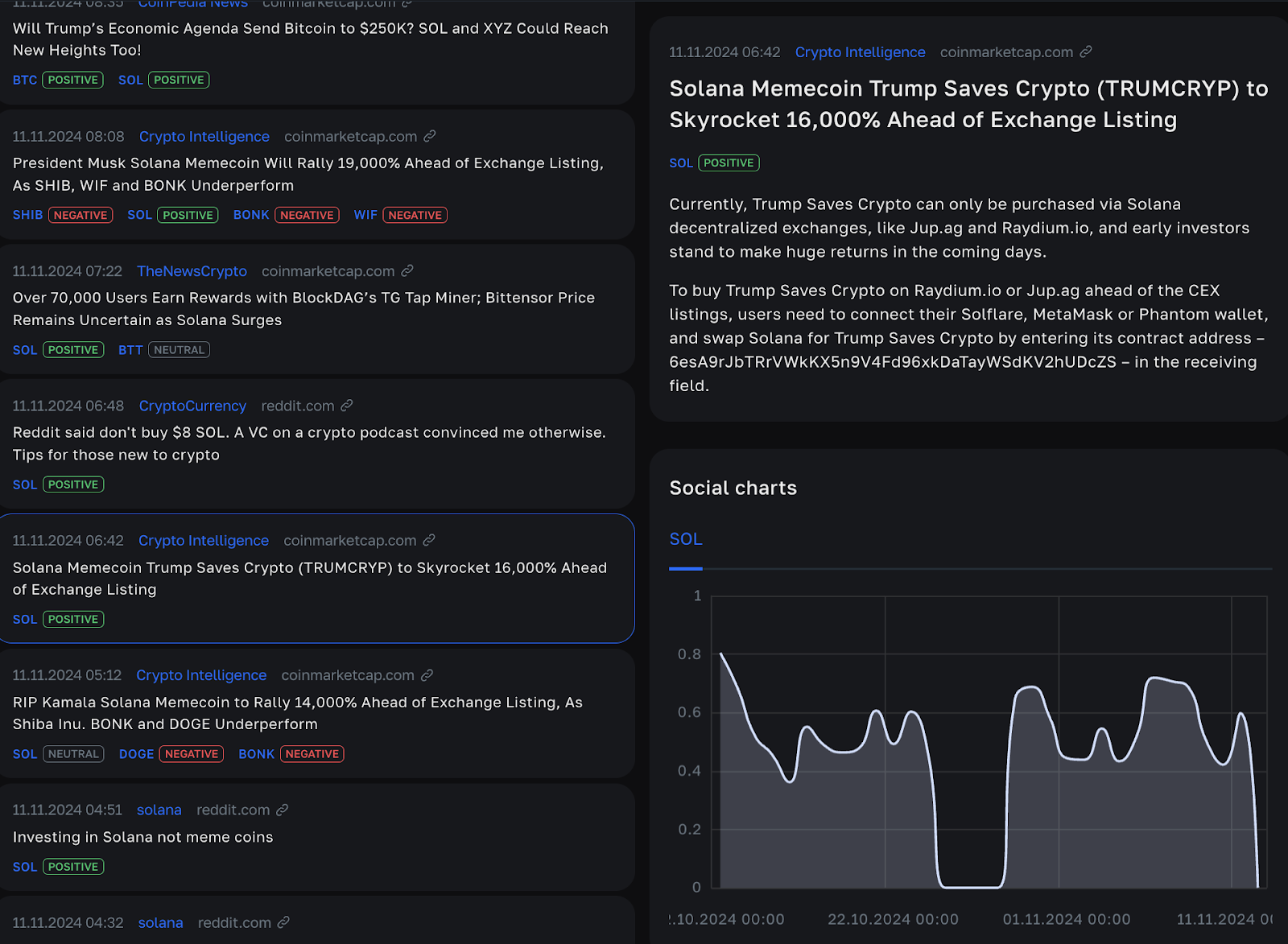This screenshot has width=1288, height=944.
Task: Open solana source link at 04:51
Action: coord(159,810)
